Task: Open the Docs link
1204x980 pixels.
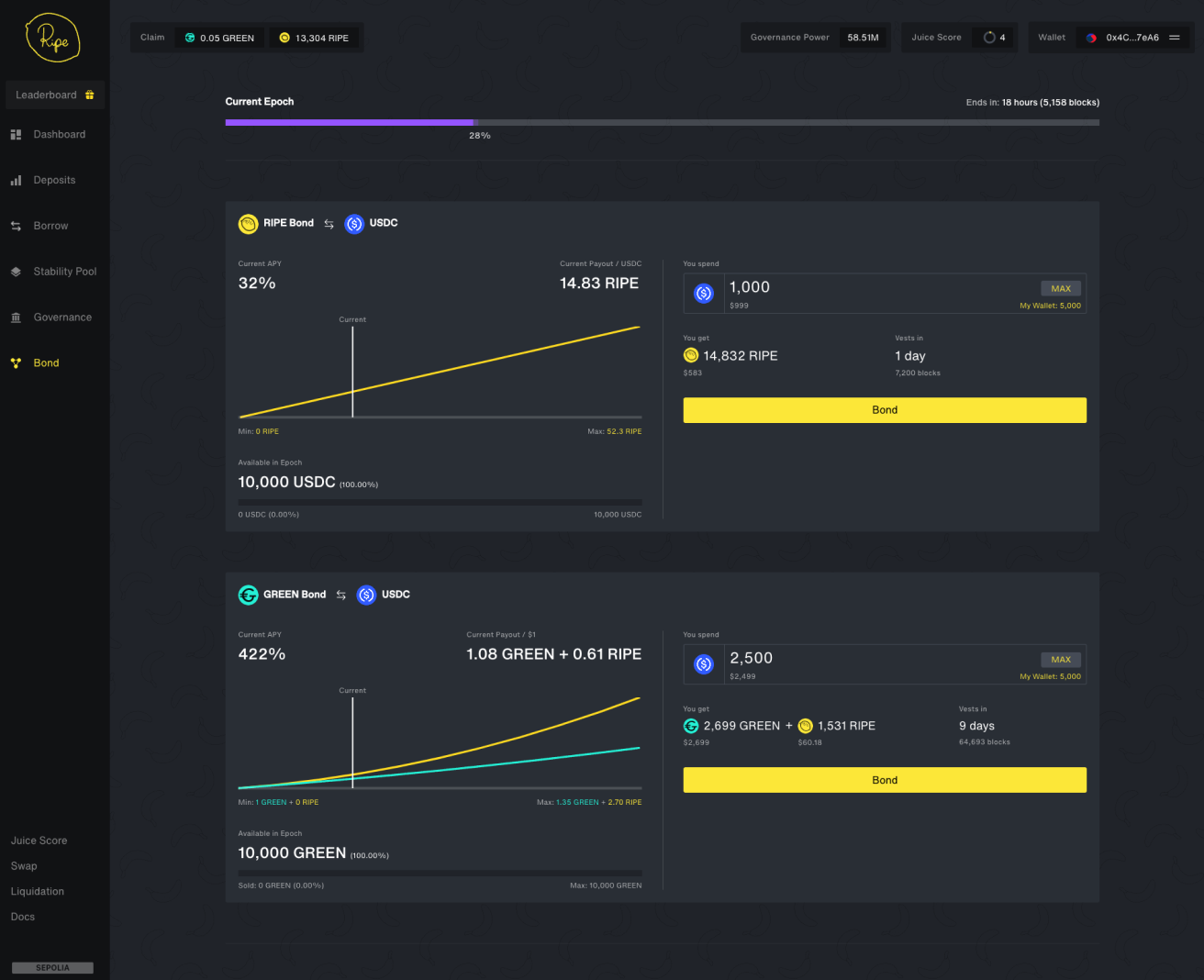Action: coord(23,918)
